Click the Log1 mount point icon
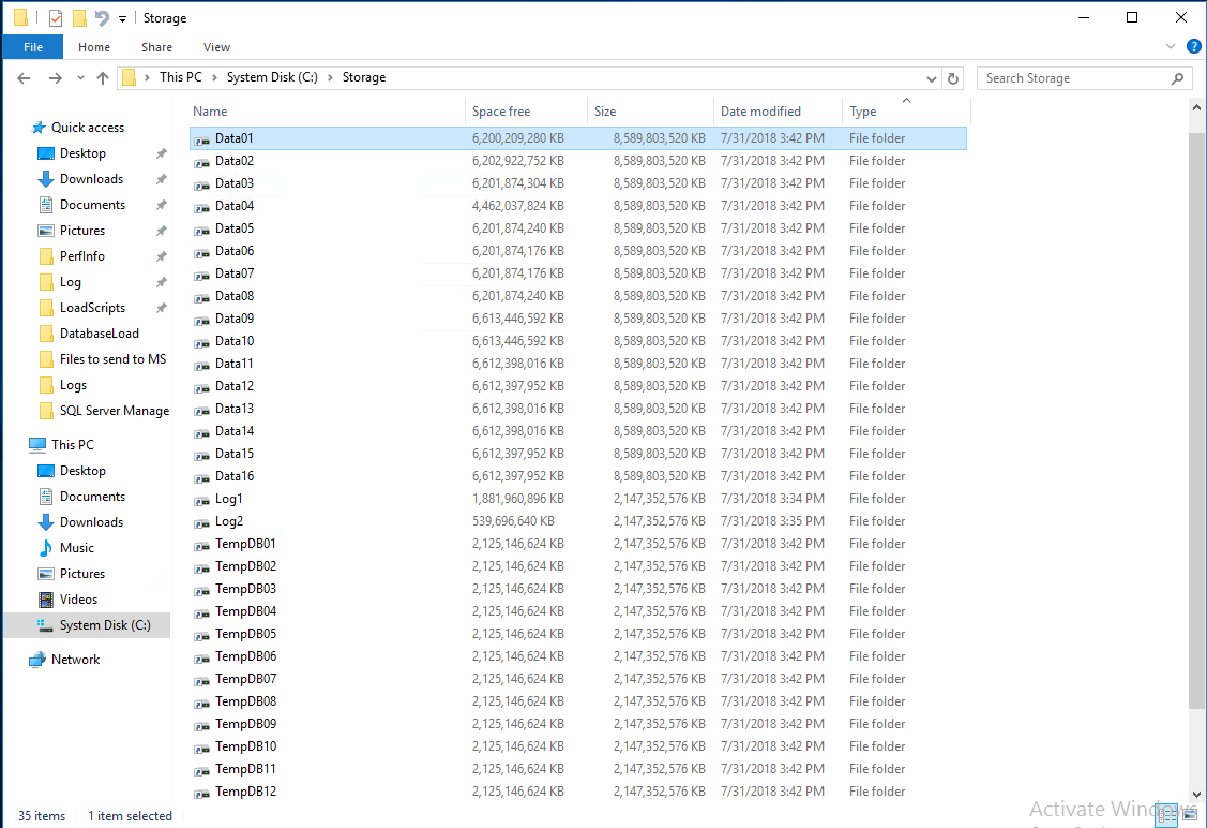 (x=202, y=499)
